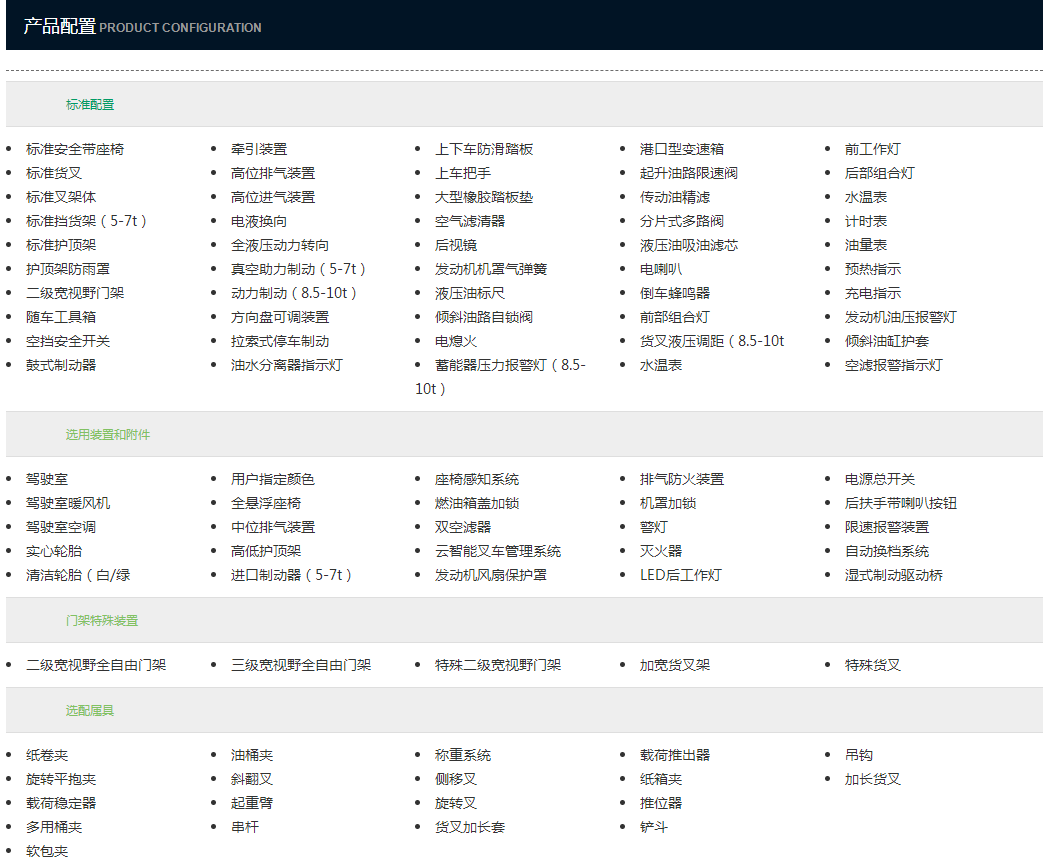The width and height of the screenshot is (1049, 866).
Task: Select the 门架特殊装置 section heading
Action: click(x=102, y=620)
